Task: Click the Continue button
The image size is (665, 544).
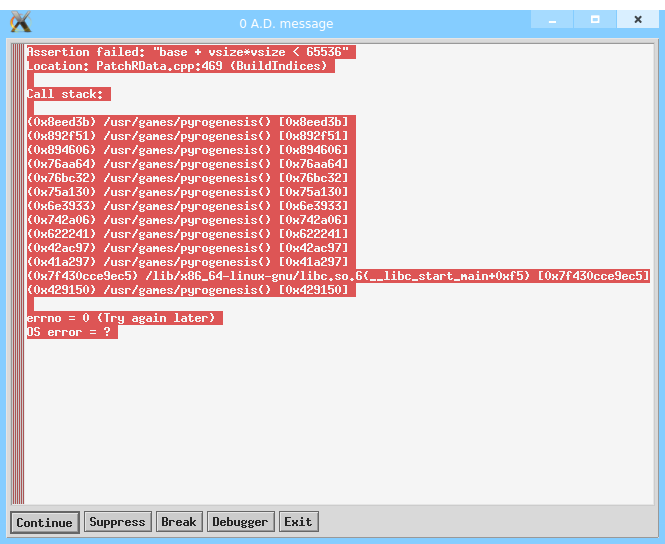Action: pyautogui.click(x=45, y=522)
